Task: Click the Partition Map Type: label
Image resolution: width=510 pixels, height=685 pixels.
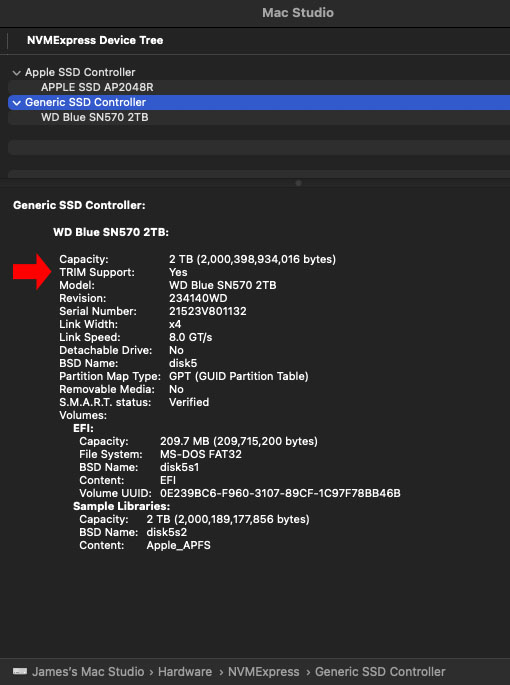Action: point(110,377)
